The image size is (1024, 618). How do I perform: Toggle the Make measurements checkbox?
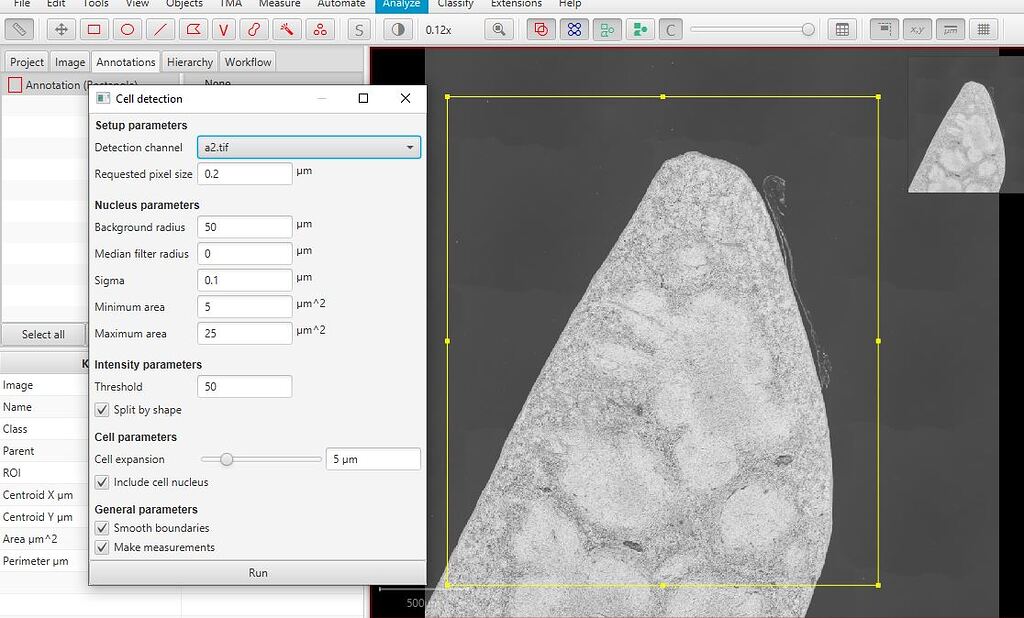tap(101, 547)
